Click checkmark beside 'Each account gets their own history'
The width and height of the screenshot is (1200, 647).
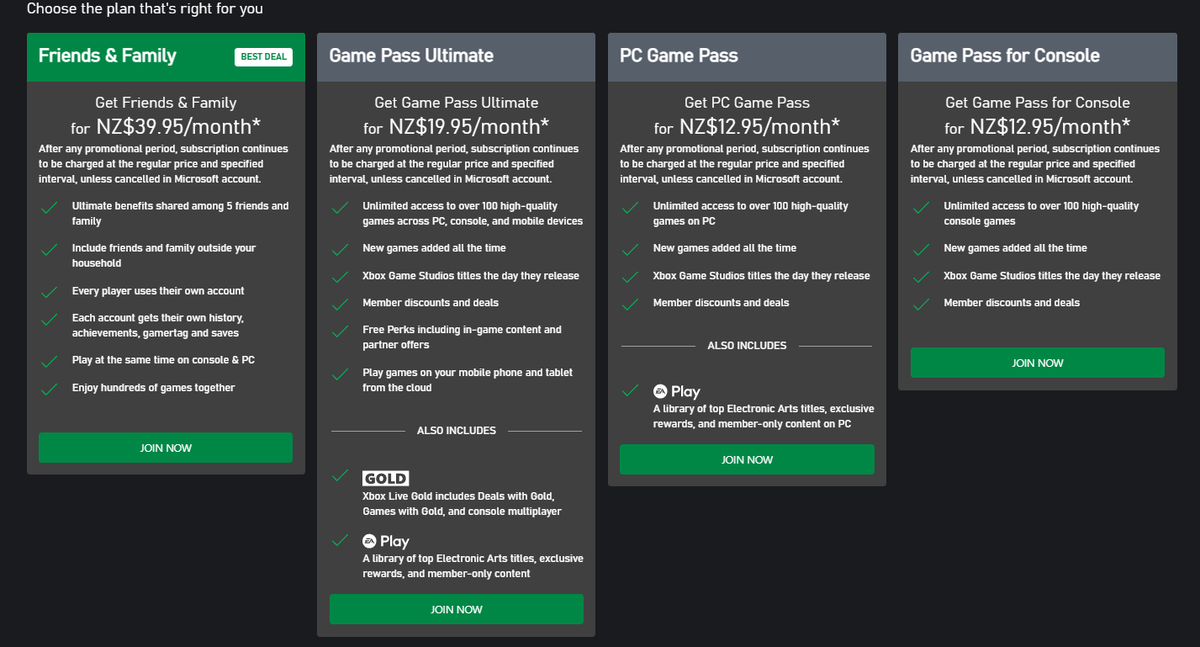click(x=49, y=320)
